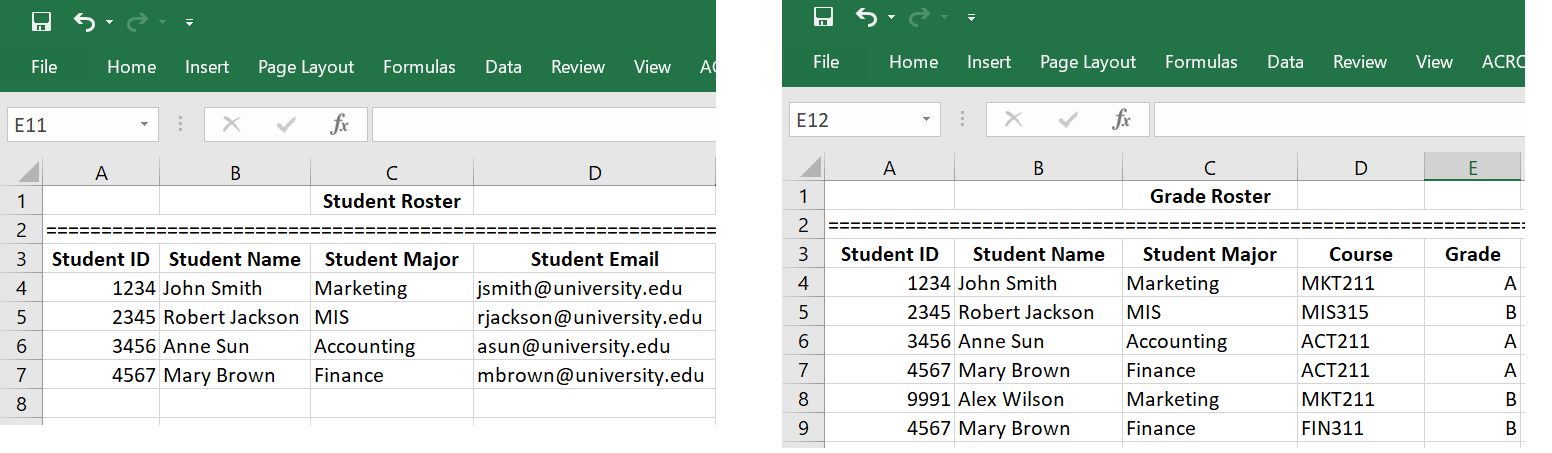Image resolution: width=1552 pixels, height=453 pixels.
Task: Open the File menu in the Grade Roster workbook
Action: 826,62
